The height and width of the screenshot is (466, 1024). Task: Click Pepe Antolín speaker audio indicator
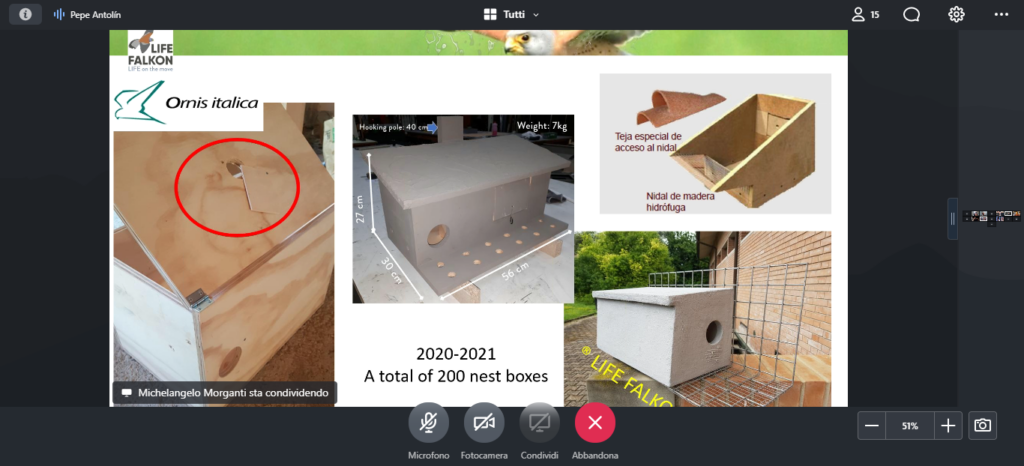(59, 14)
